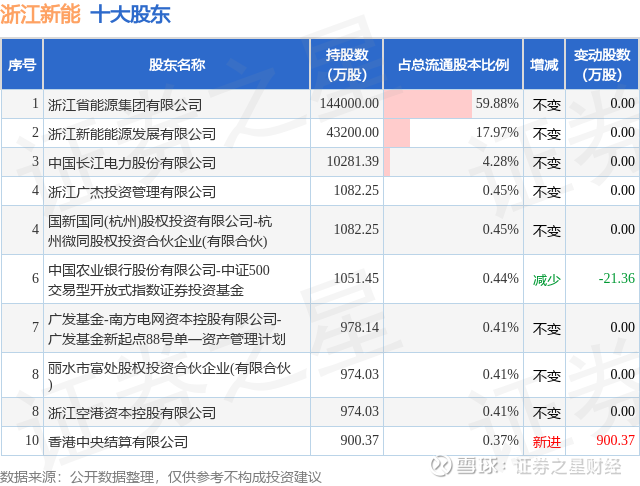
Task: Click the green 减少 status
Action: tap(546, 280)
